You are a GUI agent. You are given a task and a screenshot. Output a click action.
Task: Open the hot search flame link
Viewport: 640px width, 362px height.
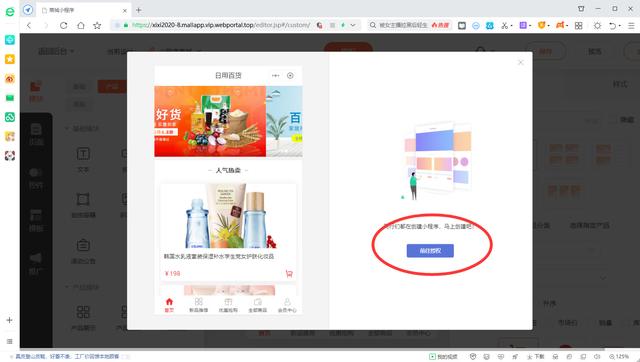pyautogui.click(x=440, y=25)
